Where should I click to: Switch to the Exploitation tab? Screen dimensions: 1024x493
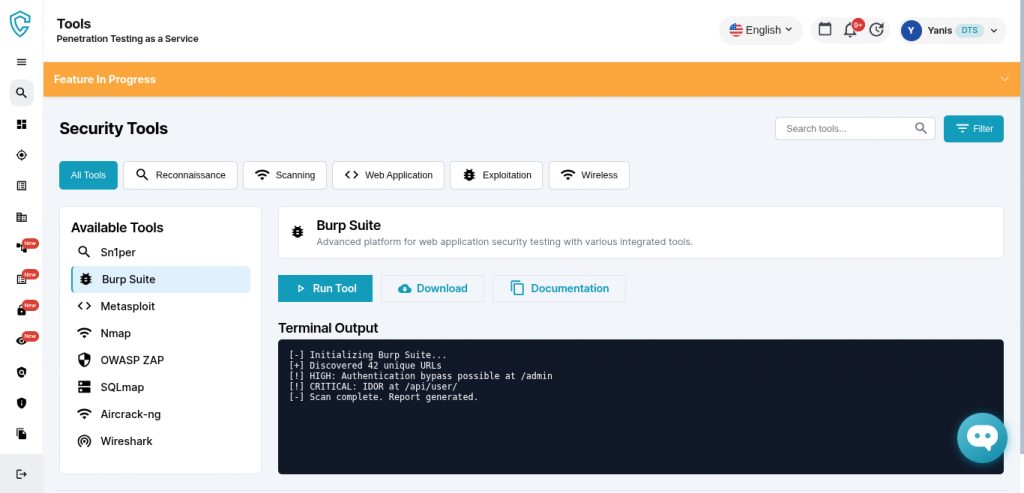(497, 175)
